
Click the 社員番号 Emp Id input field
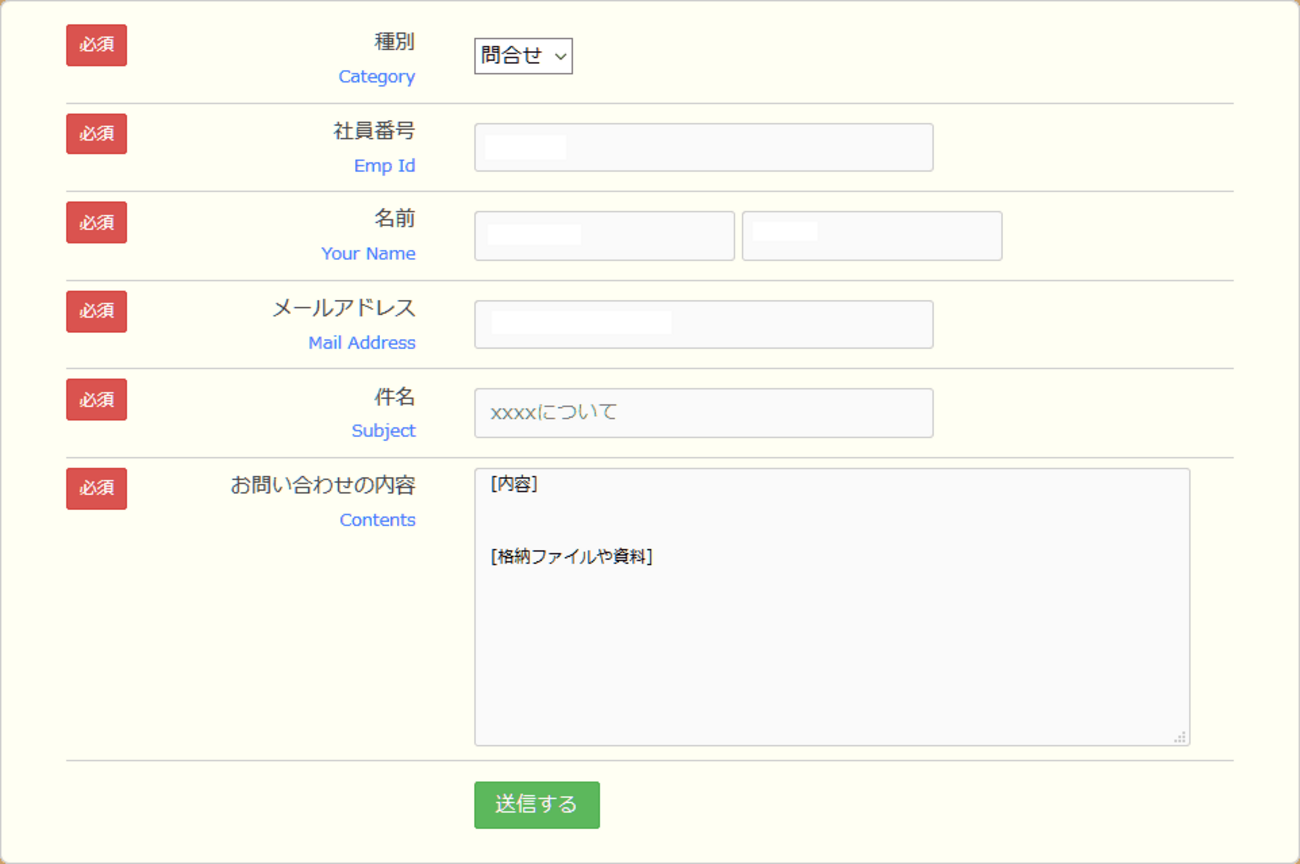tap(703, 147)
